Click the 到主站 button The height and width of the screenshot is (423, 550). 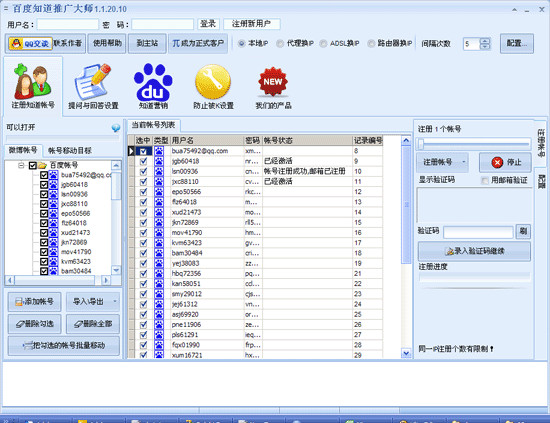click(x=147, y=43)
